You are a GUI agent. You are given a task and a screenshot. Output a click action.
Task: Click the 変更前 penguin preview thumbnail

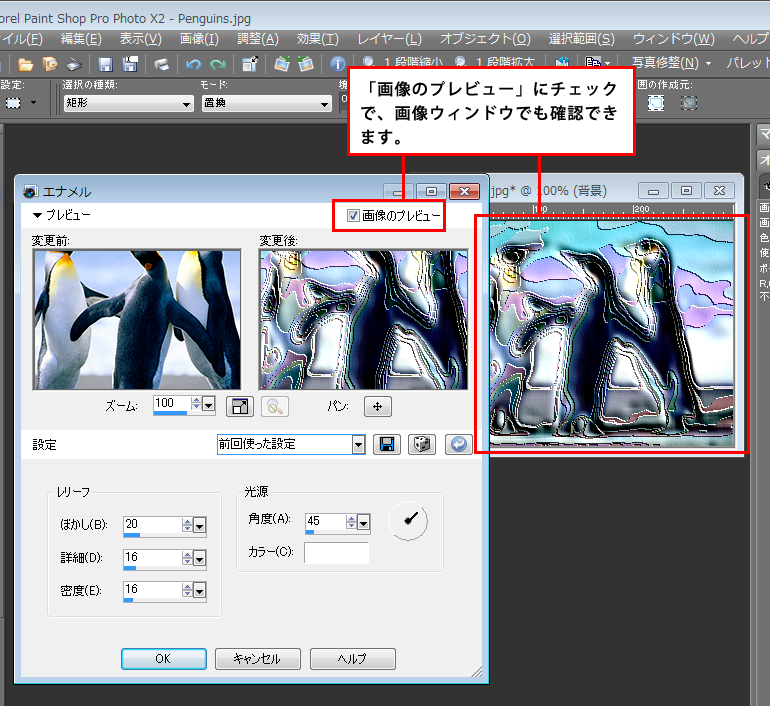[137, 320]
